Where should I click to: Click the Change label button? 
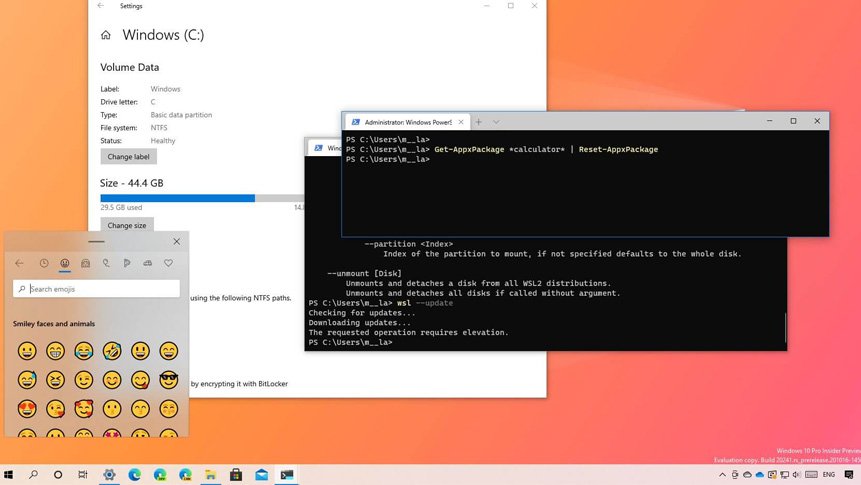pos(128,157)
